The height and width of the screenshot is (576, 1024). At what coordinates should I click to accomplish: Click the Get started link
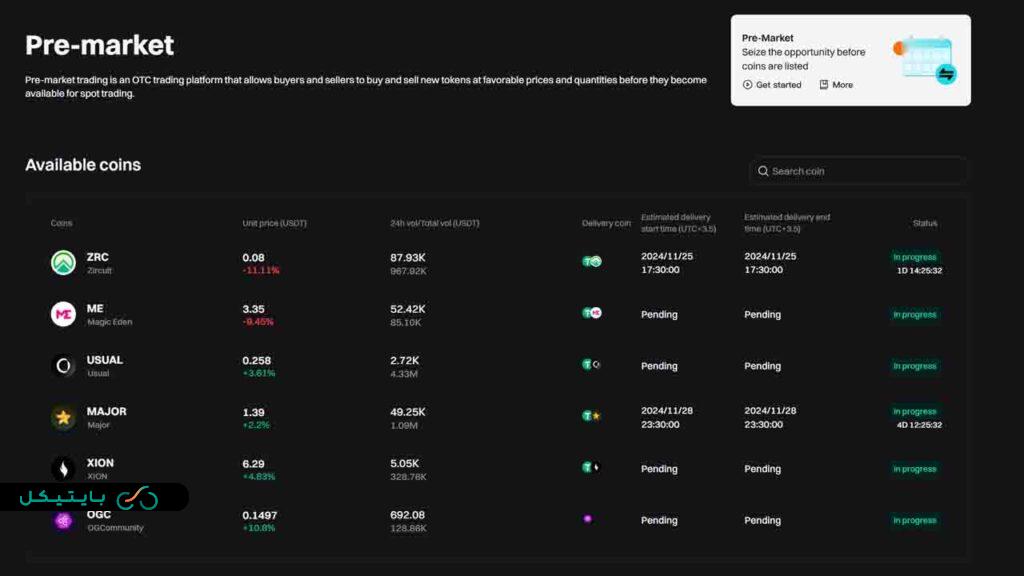(772, 85)
